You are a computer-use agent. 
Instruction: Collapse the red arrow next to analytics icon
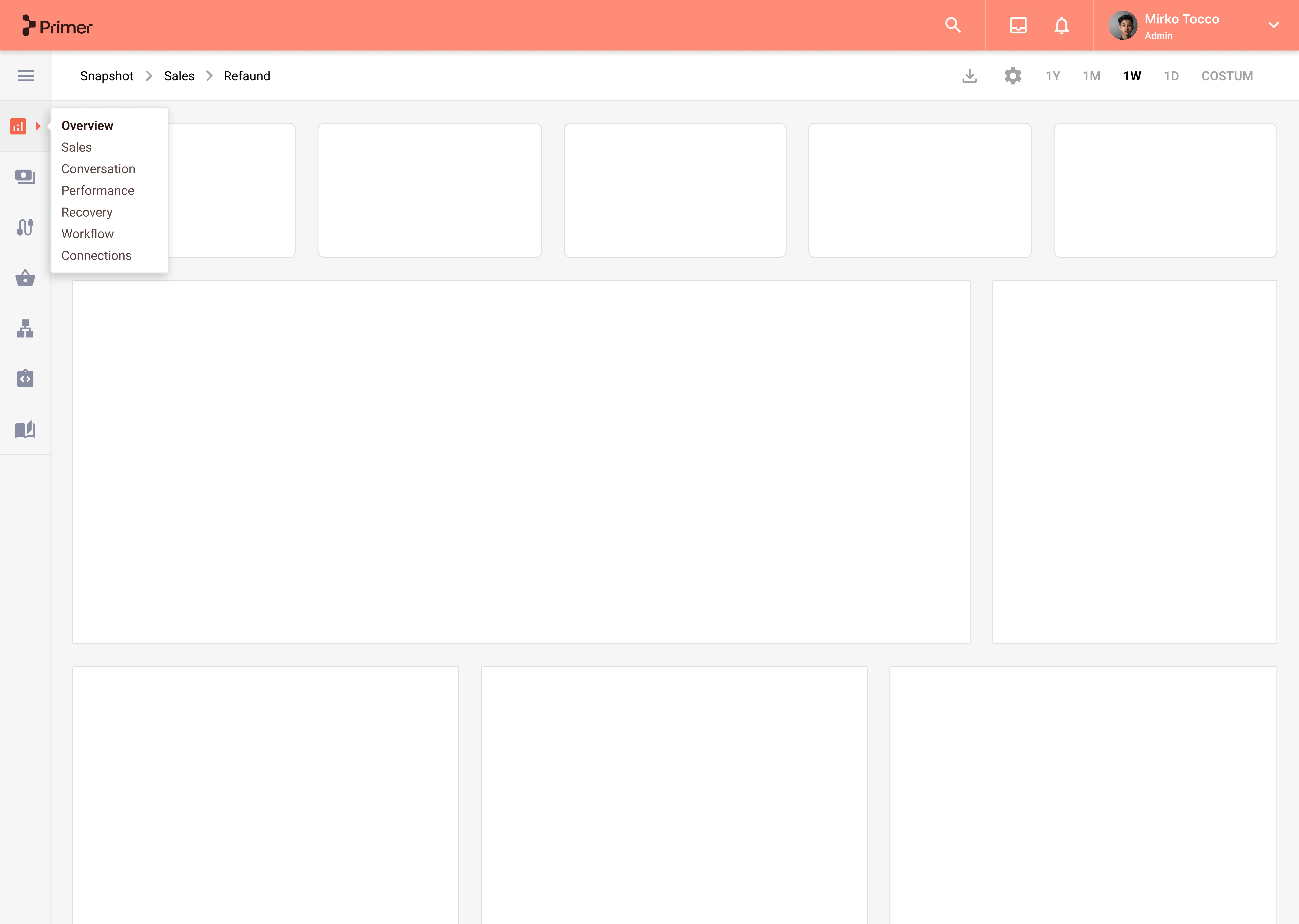38,126
